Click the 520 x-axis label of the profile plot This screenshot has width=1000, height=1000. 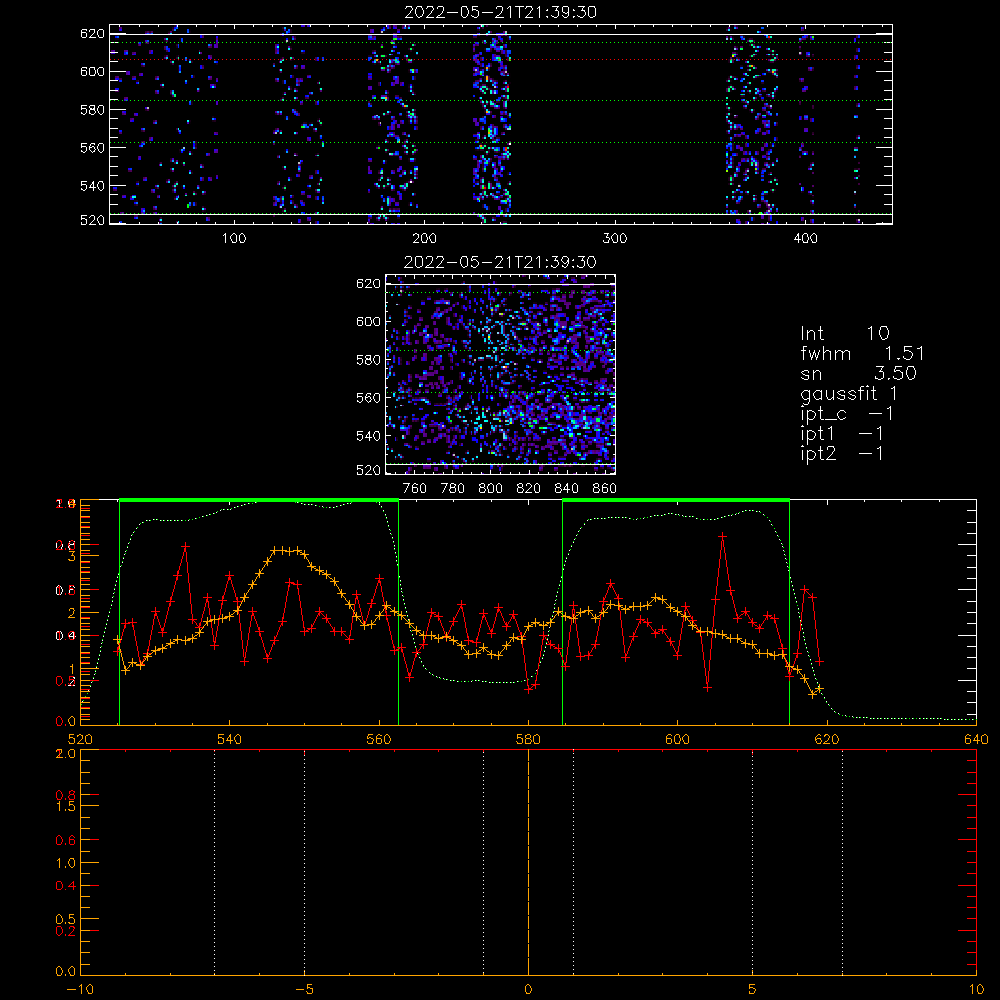click(80, 740)
